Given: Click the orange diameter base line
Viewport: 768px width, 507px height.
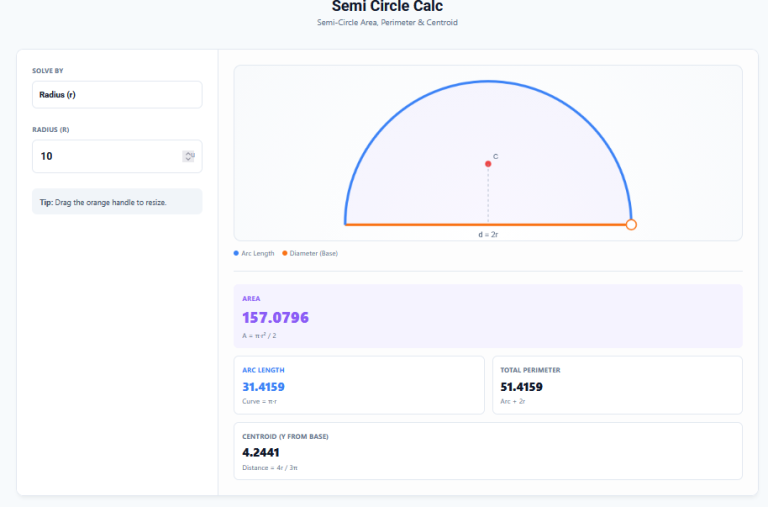Looking at the screenshot, I should coord(485,224).
